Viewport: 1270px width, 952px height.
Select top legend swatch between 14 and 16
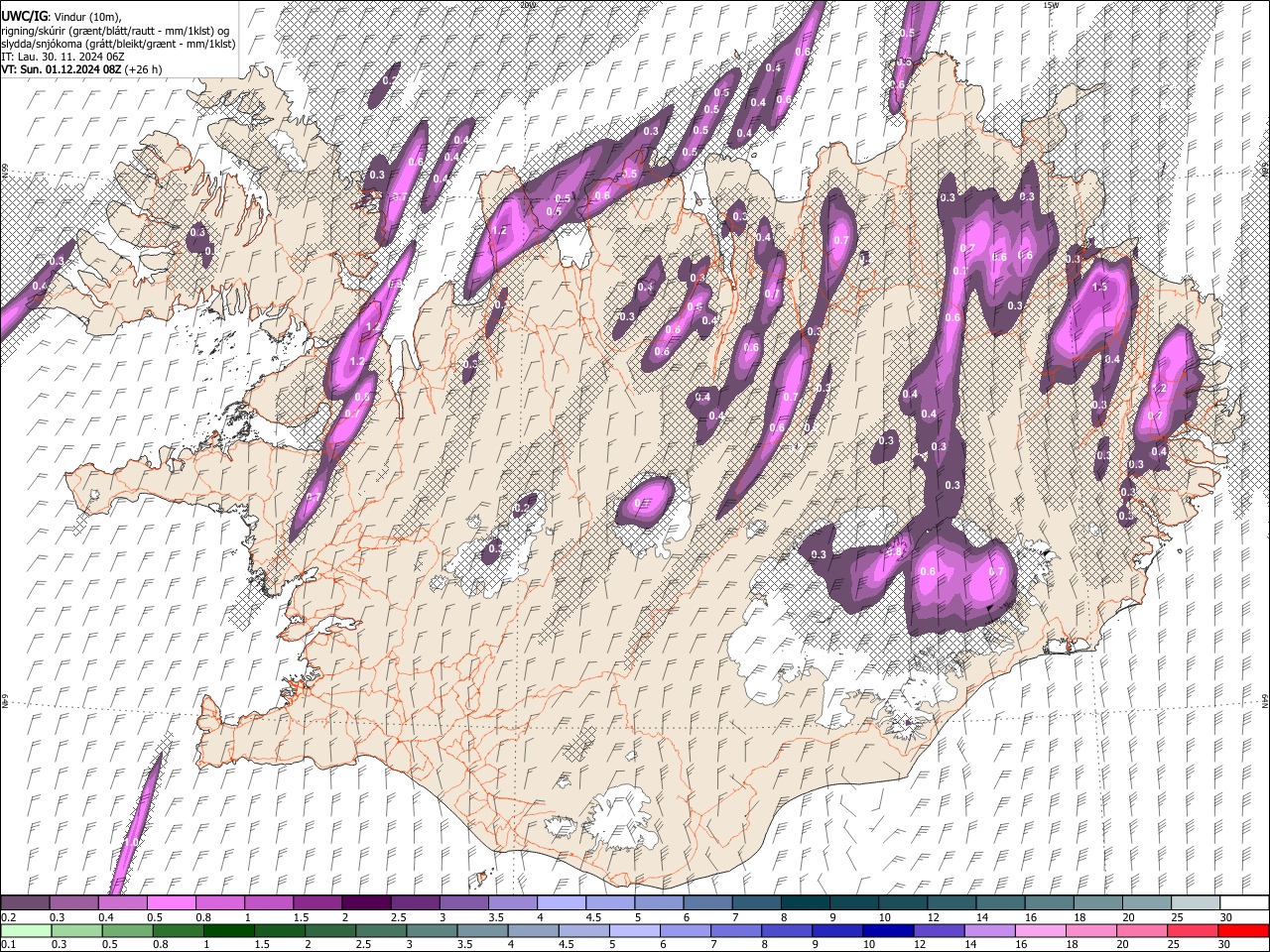click(1001, 903)
